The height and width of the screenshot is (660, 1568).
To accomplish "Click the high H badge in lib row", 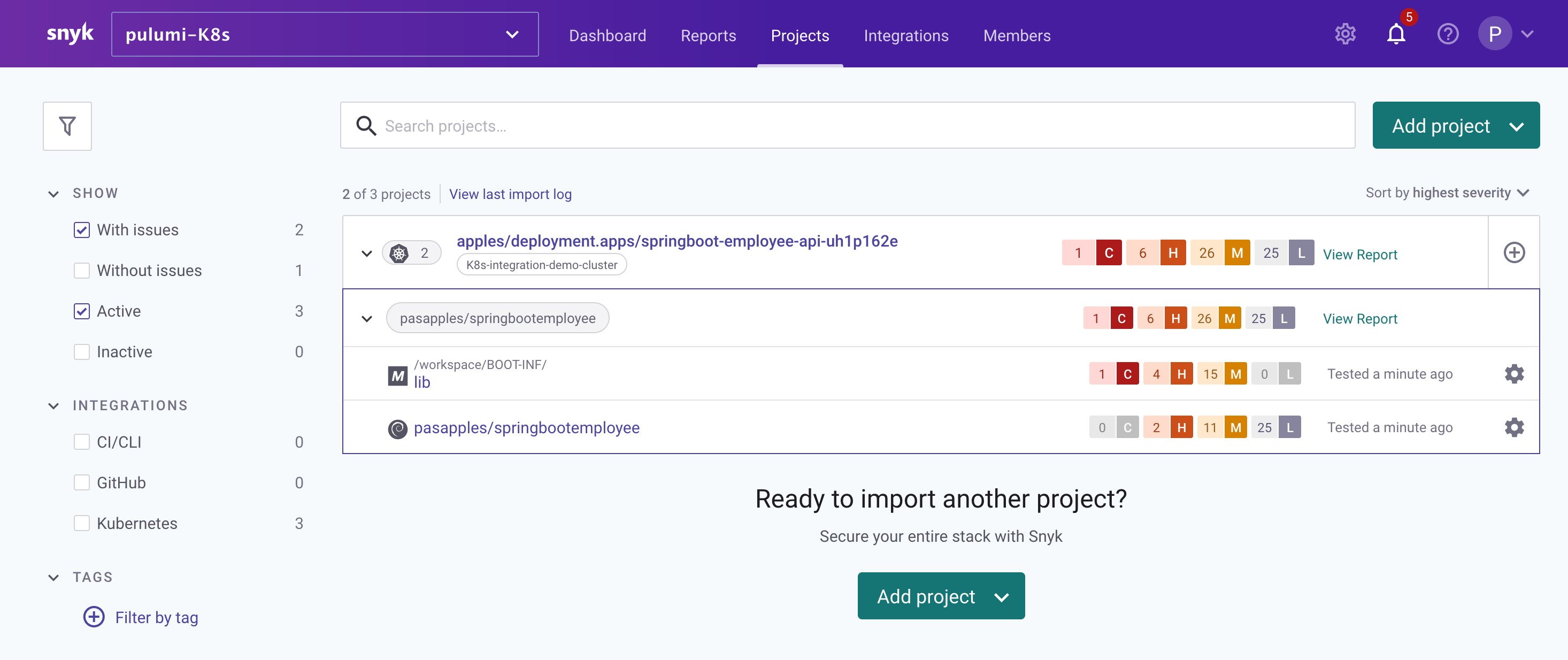I will (x=1181, y=374).
